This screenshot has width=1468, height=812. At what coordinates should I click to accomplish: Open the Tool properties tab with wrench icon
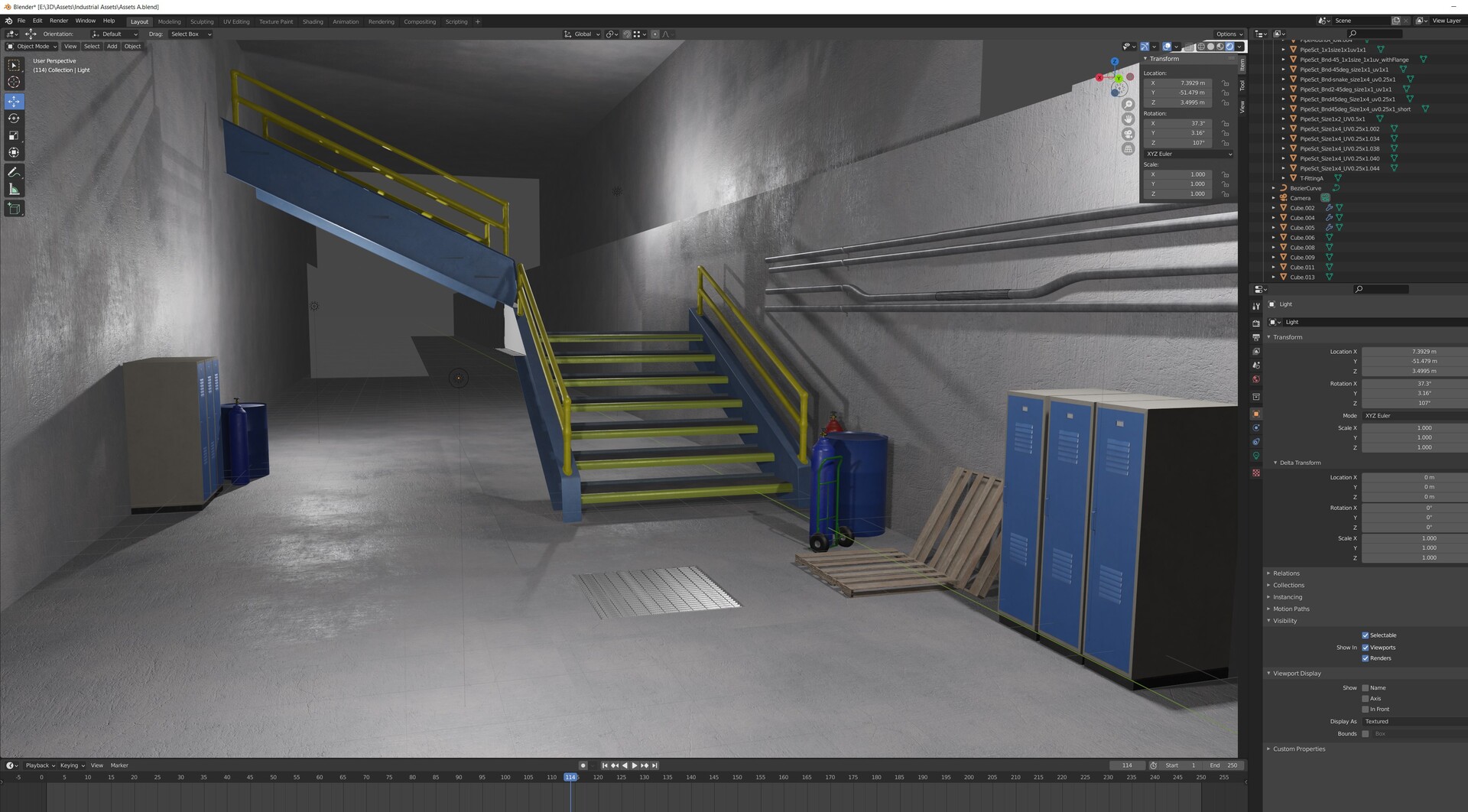tap(1256, 307)
